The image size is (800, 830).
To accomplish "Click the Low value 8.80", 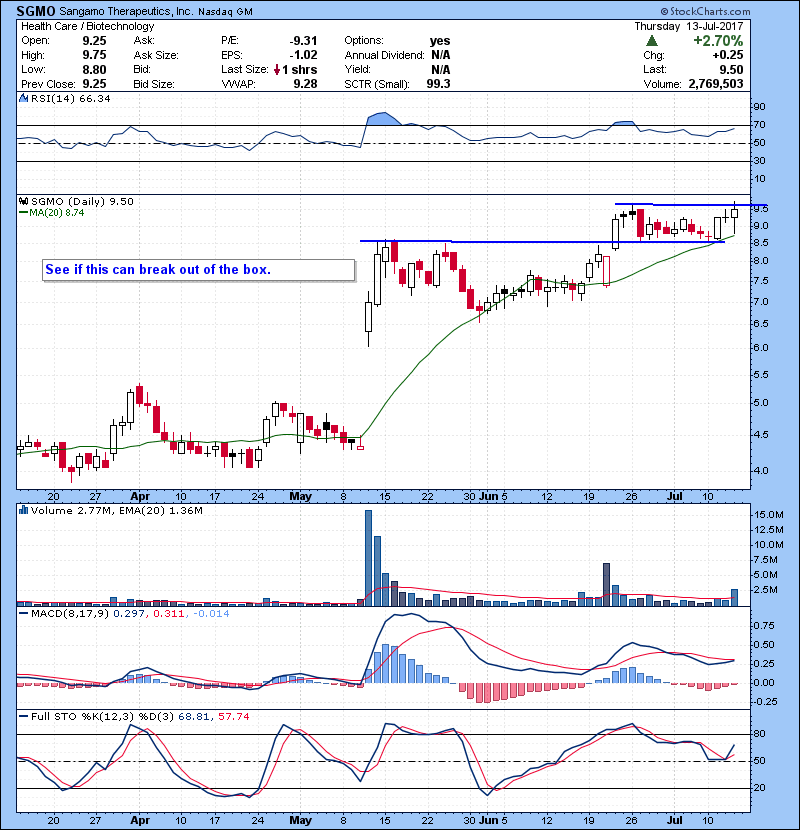I will (x=94, y=69).
